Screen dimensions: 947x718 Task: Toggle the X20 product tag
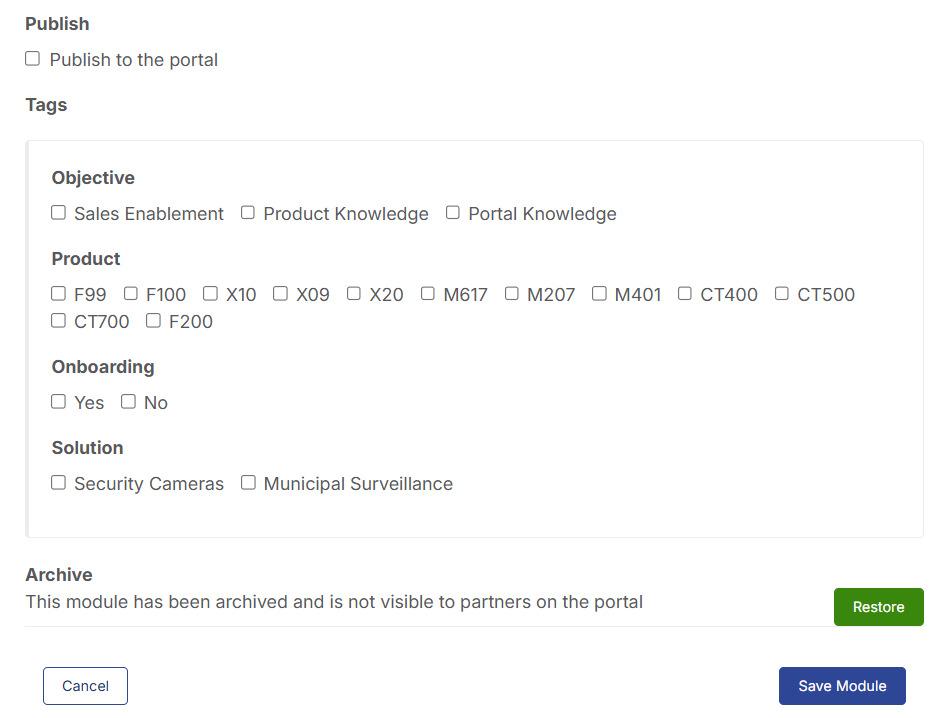(354, 293)
